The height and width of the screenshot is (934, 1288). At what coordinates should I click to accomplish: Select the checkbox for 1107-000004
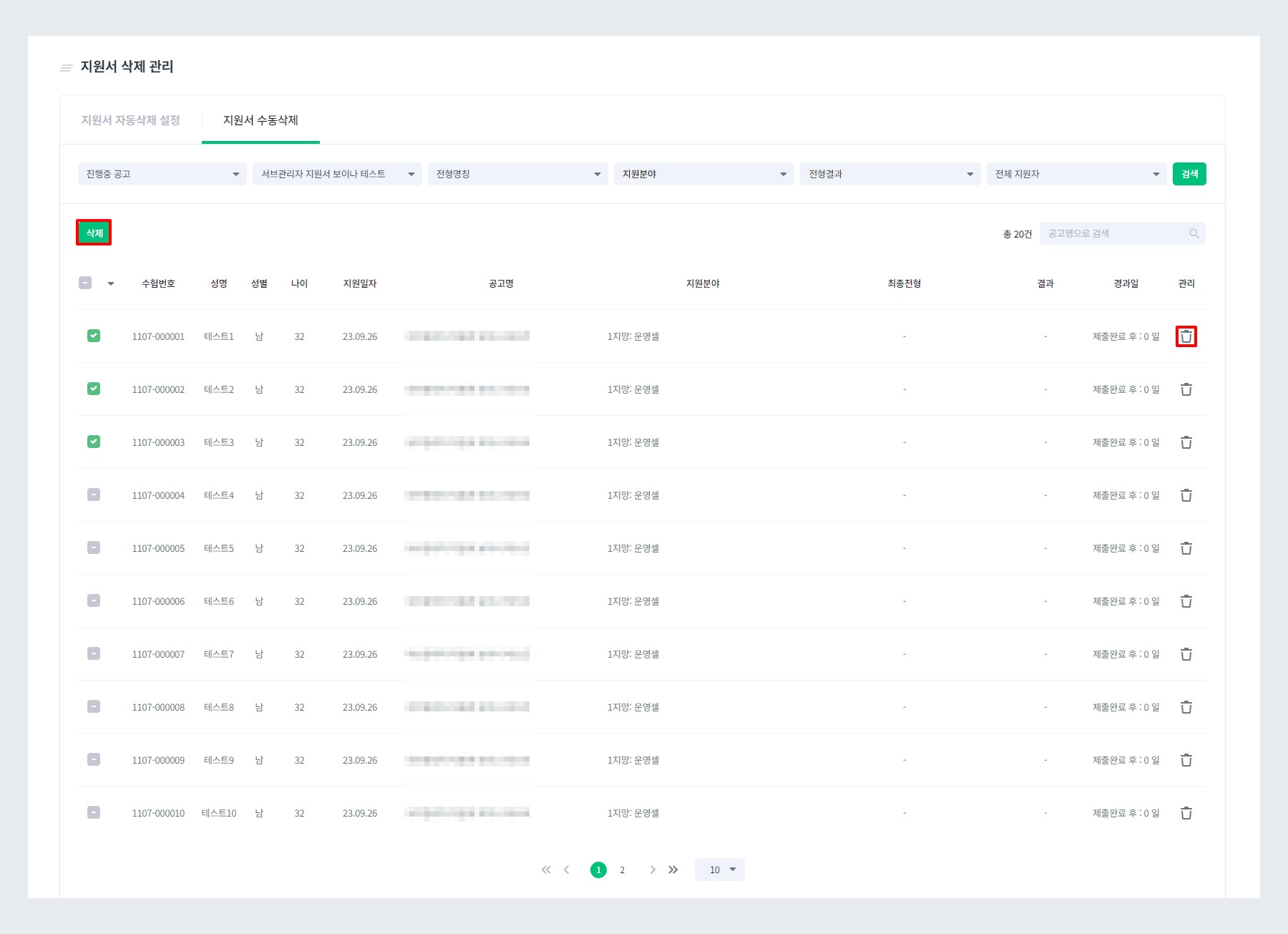[x=94, y=495]
